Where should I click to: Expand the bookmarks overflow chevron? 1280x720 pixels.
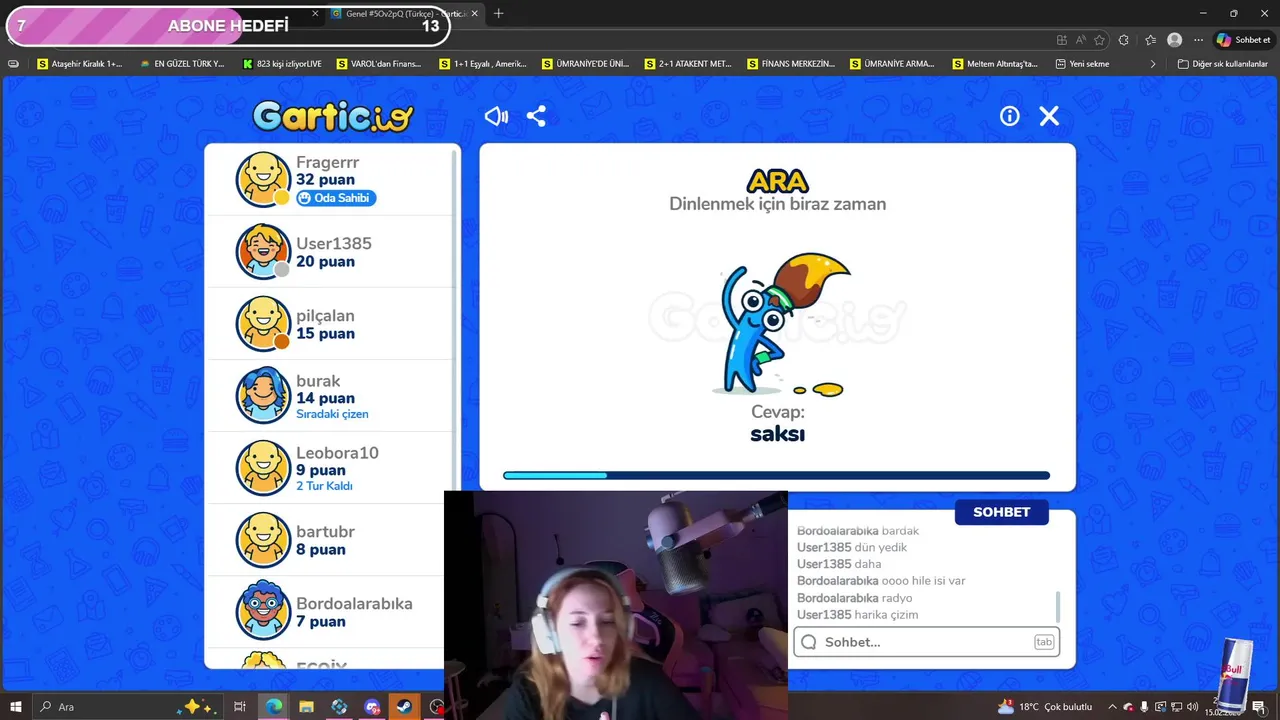1152,63
